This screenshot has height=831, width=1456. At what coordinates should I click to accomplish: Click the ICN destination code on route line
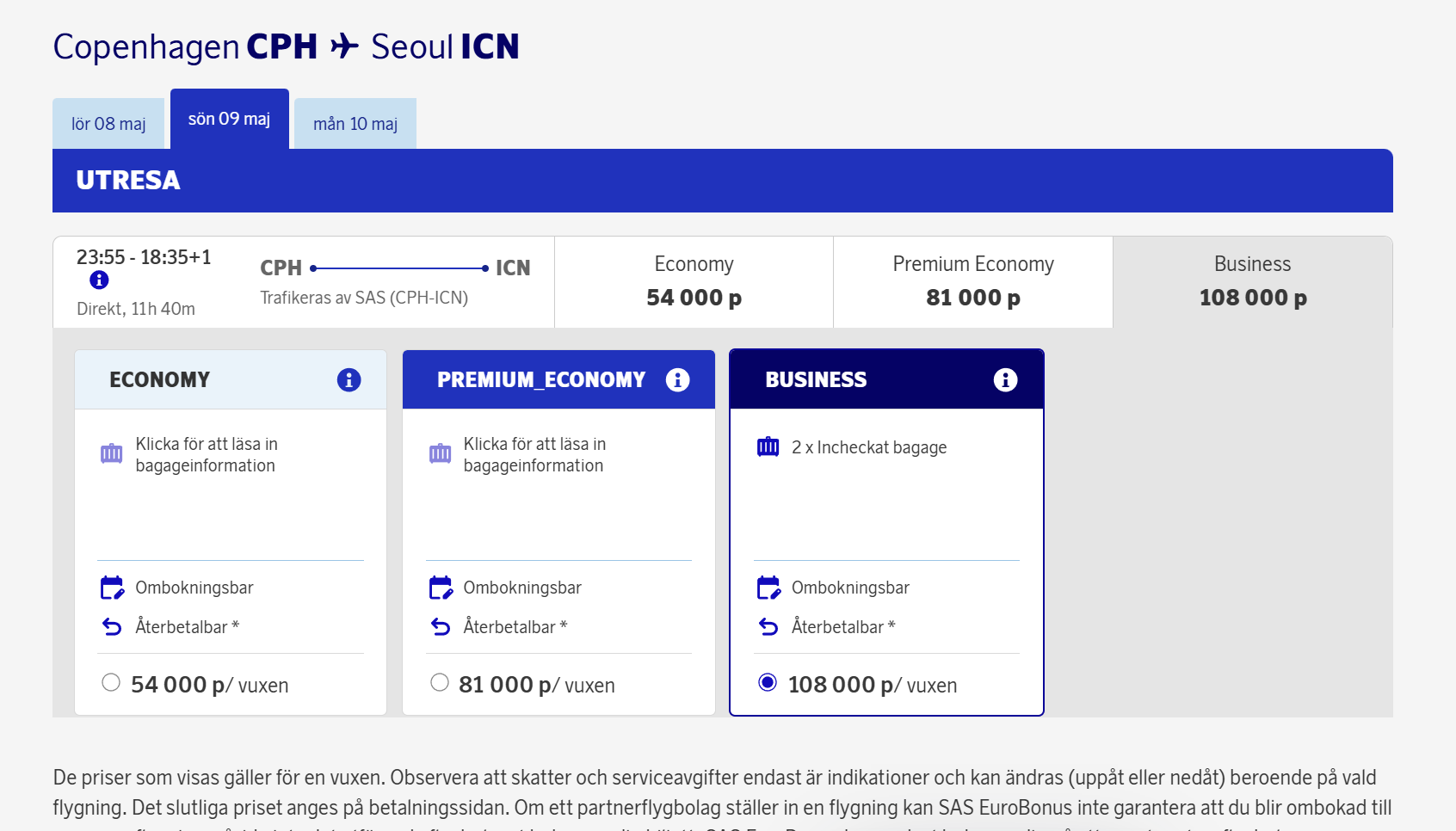point(513,268)
